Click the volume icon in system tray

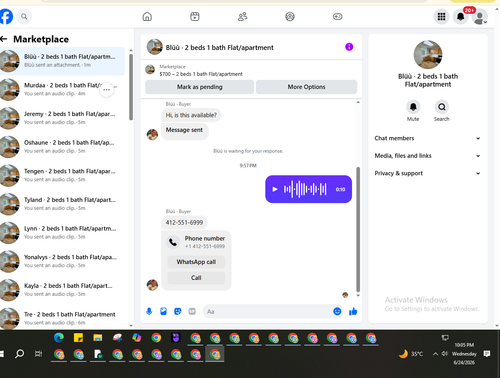(x=445, y=354)
